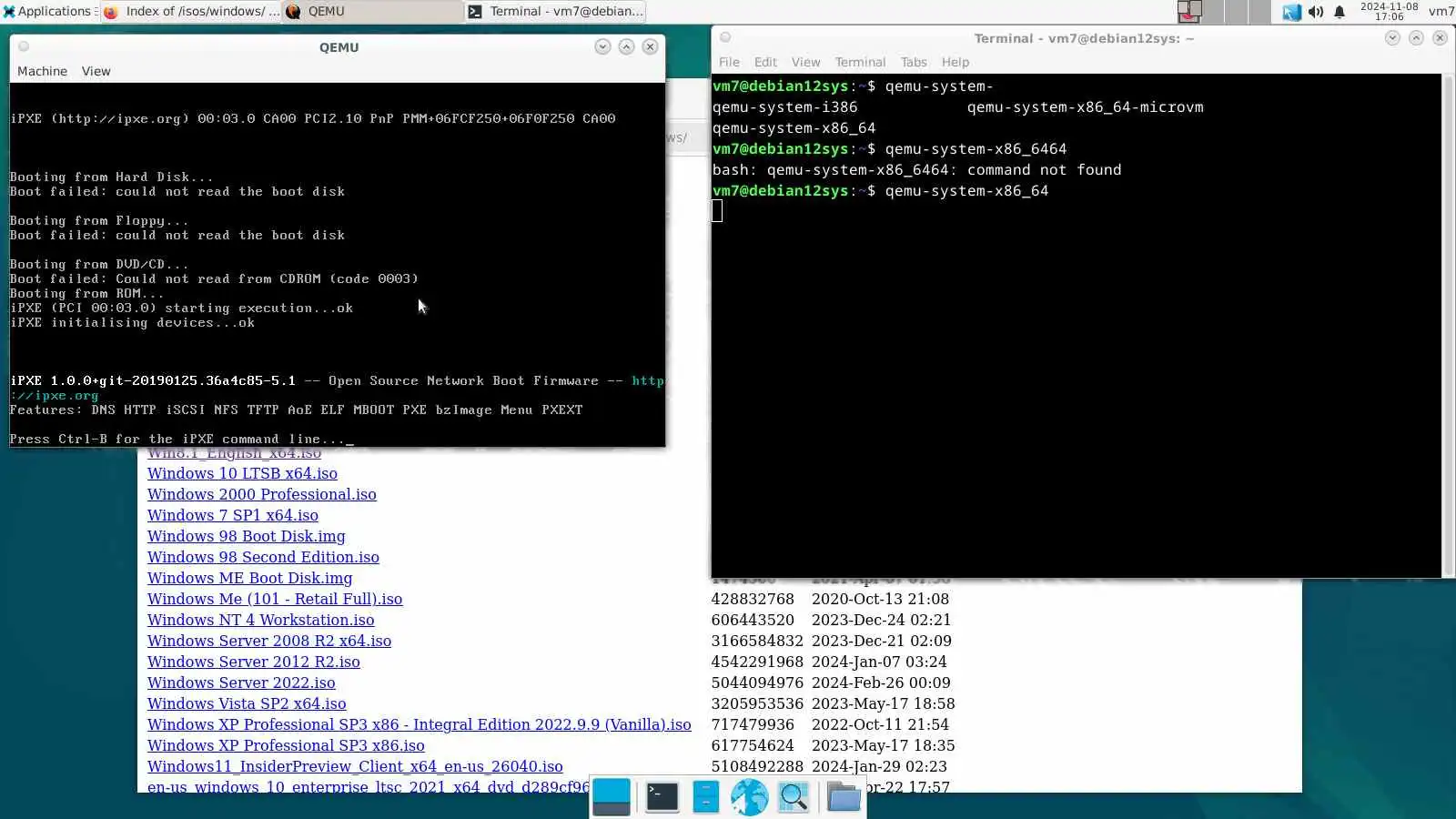
Task: Open the Tabs menu in Terminal
Action: tap(914, 62)
